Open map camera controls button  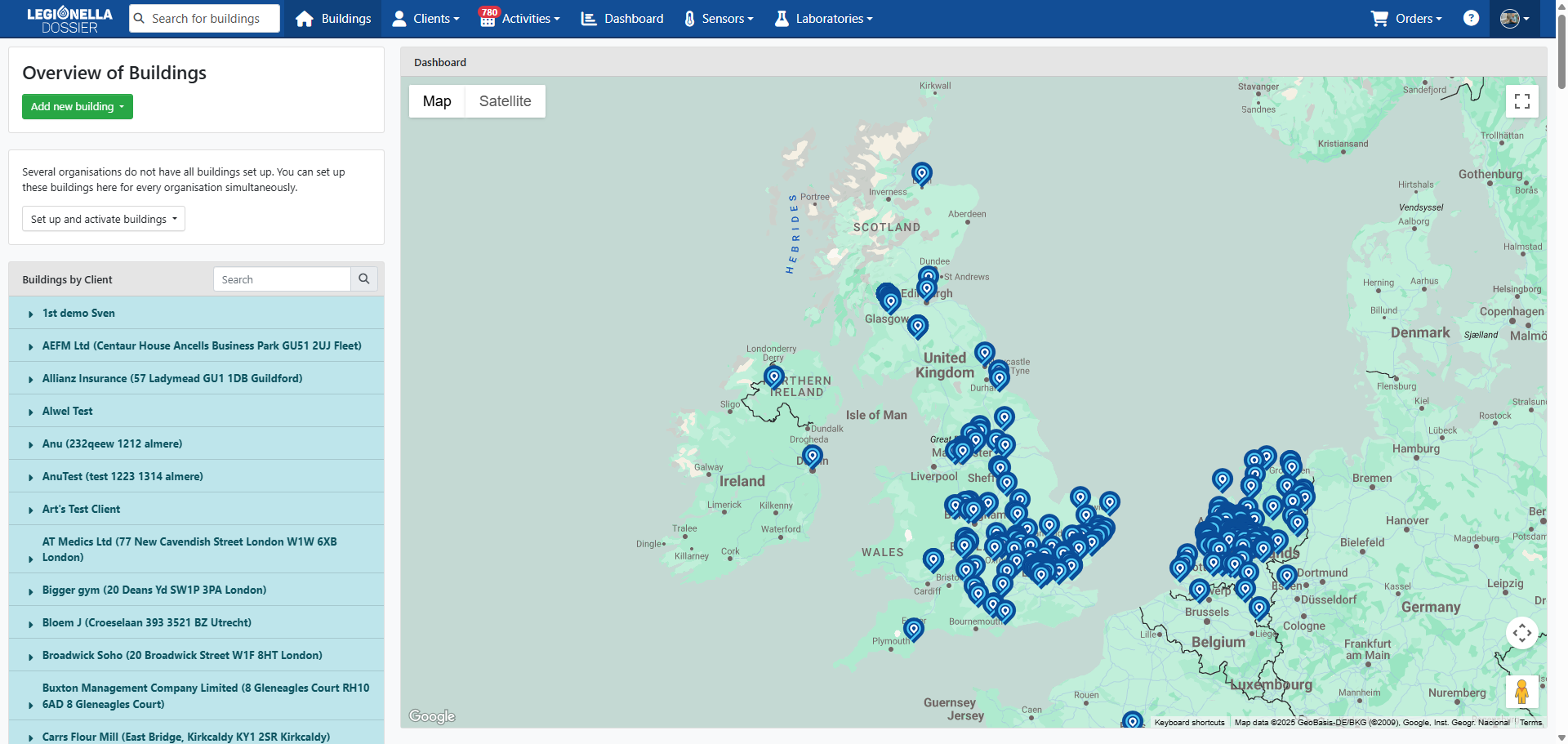click(1521, 633)
